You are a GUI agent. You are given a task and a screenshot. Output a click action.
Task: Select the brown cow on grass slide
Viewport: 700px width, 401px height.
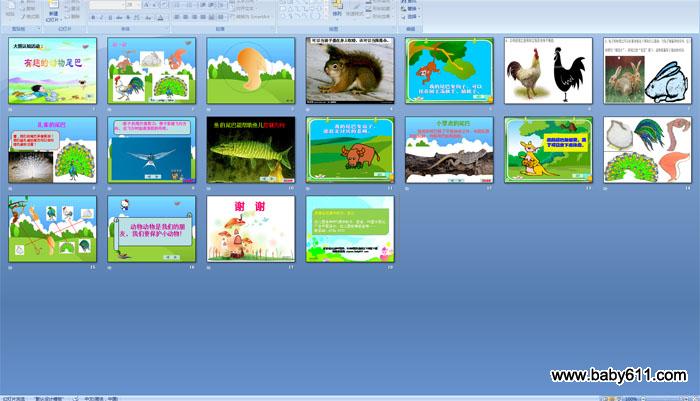(350, 150)
